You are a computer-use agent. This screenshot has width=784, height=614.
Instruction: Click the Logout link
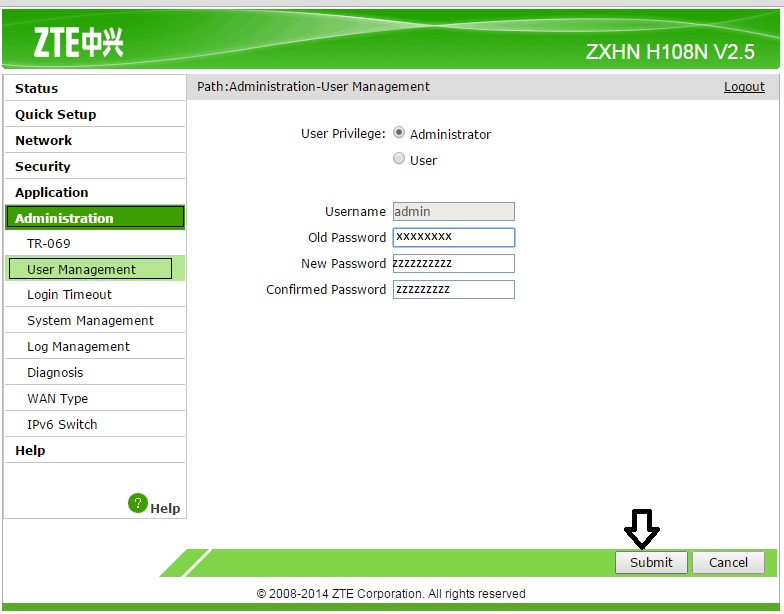(744, 86)
